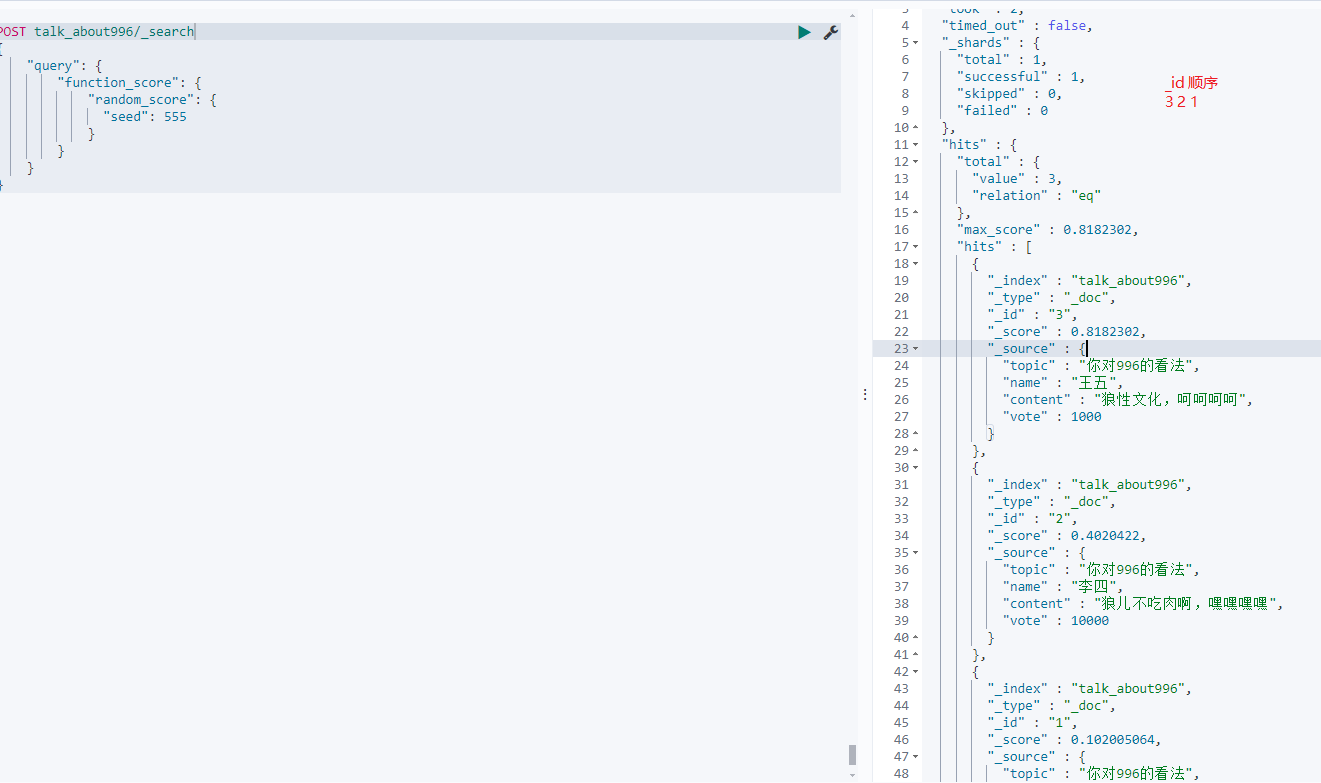This screenshot has height=783, width=1321.
Task: Click the content "狼儿不吃肉啊，嘿嘿嘿嘿" line
Action: click(1143, 604)
